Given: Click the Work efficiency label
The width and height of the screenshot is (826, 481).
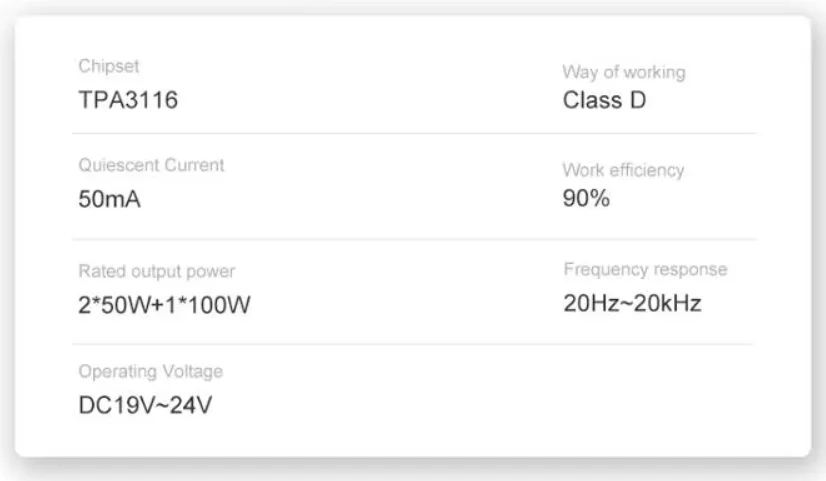Looking at the screenshot, I should pyautogui.click(x=623, y=170).
